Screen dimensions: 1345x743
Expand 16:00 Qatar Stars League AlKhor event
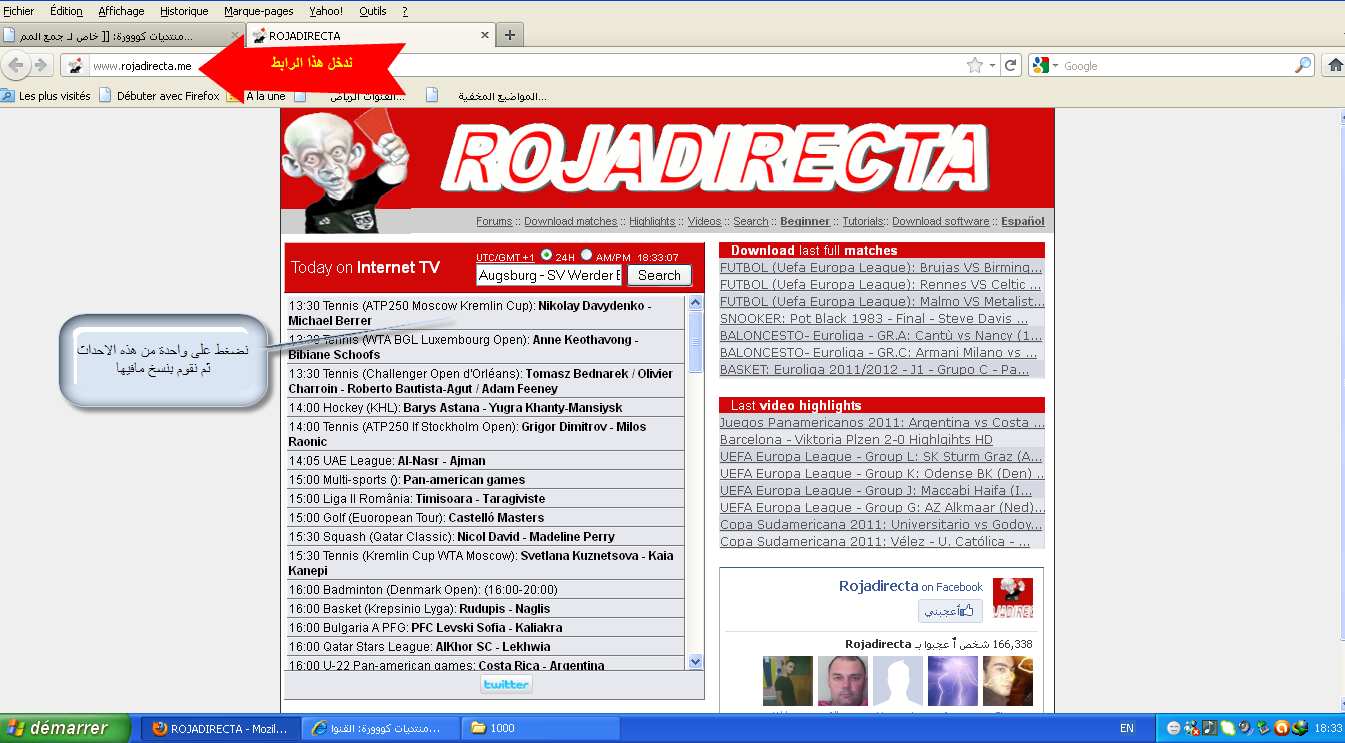click(x=485, y=647)
